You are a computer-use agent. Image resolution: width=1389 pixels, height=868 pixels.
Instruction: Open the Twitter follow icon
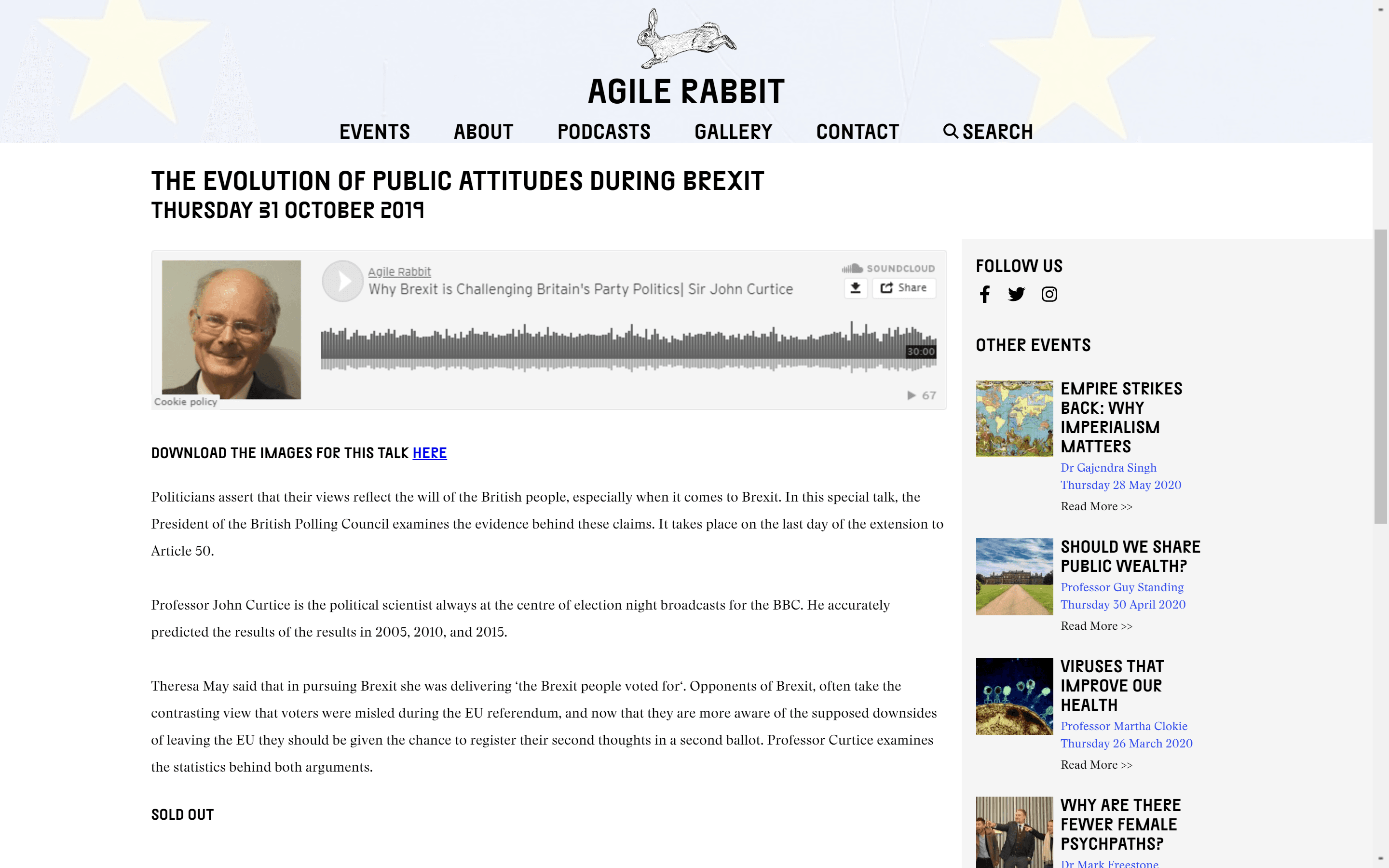pos(1016,294)
